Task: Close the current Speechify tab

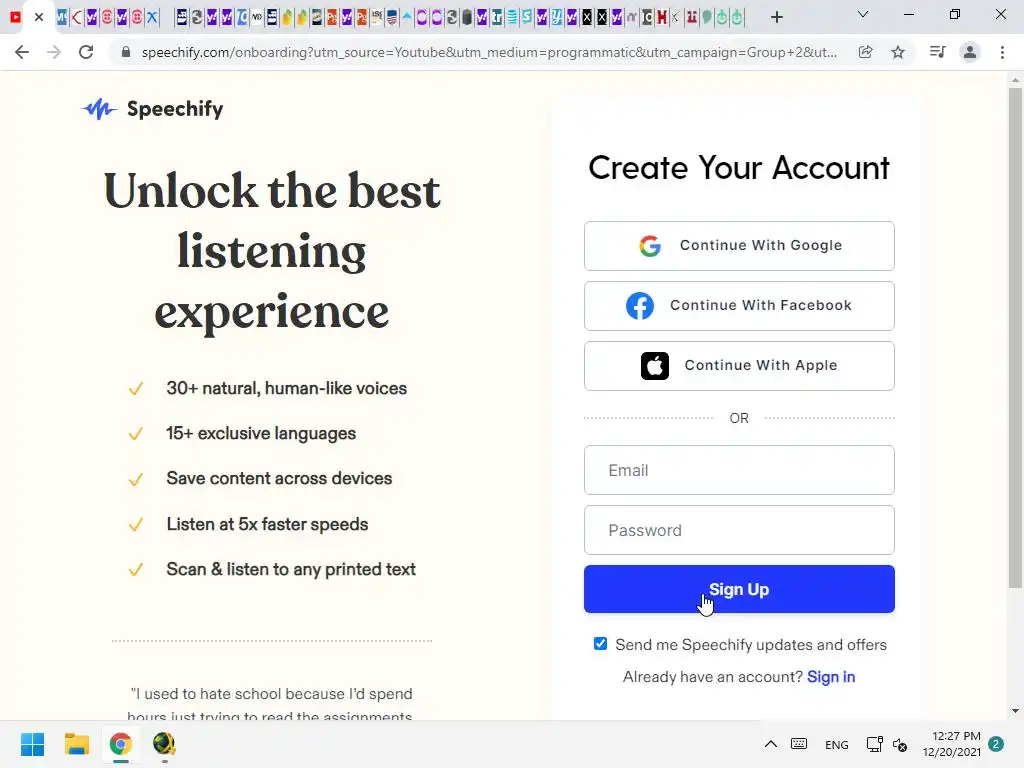Action: (39, 17)
